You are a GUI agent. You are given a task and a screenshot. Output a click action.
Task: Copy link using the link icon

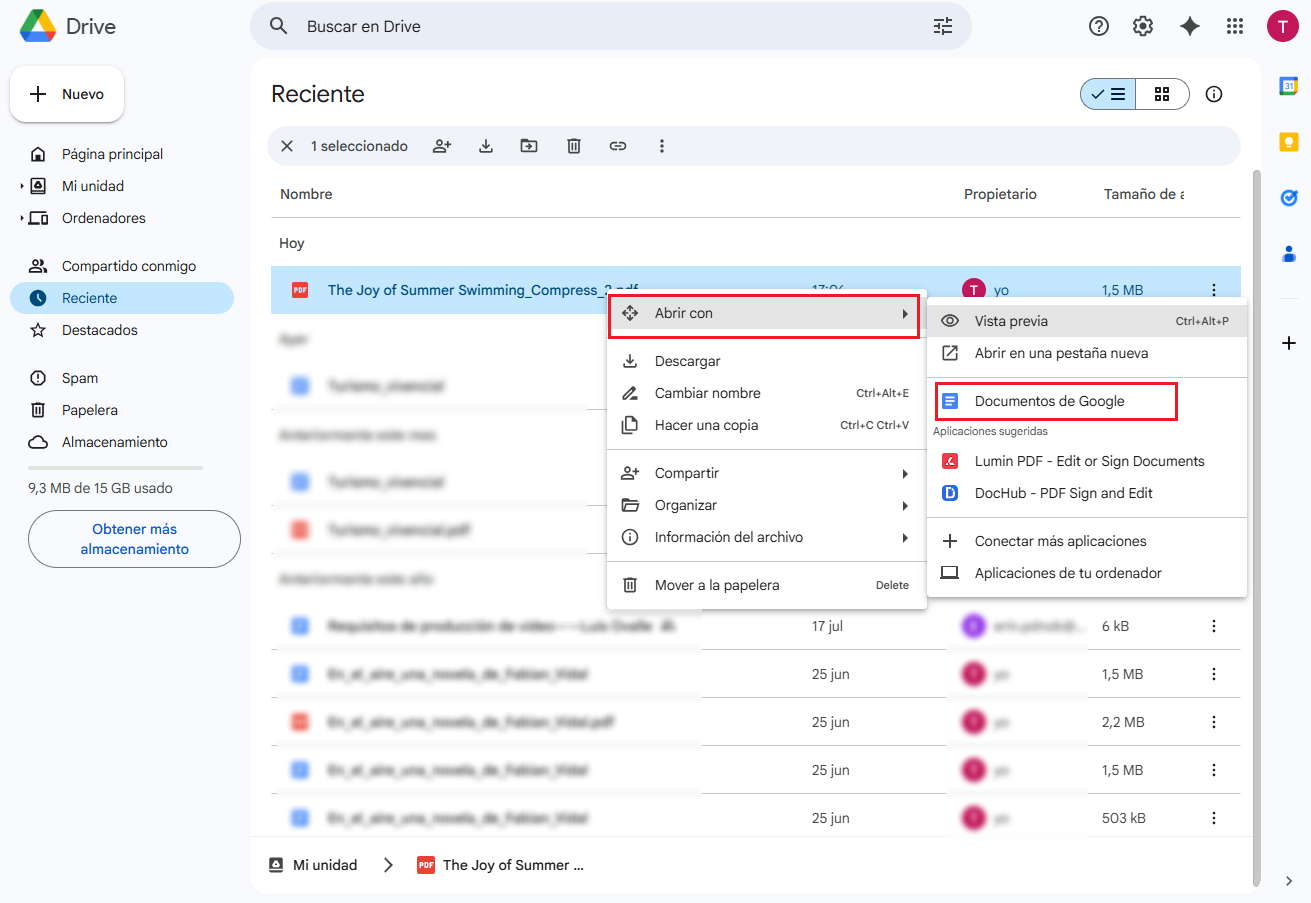point(618,146)
